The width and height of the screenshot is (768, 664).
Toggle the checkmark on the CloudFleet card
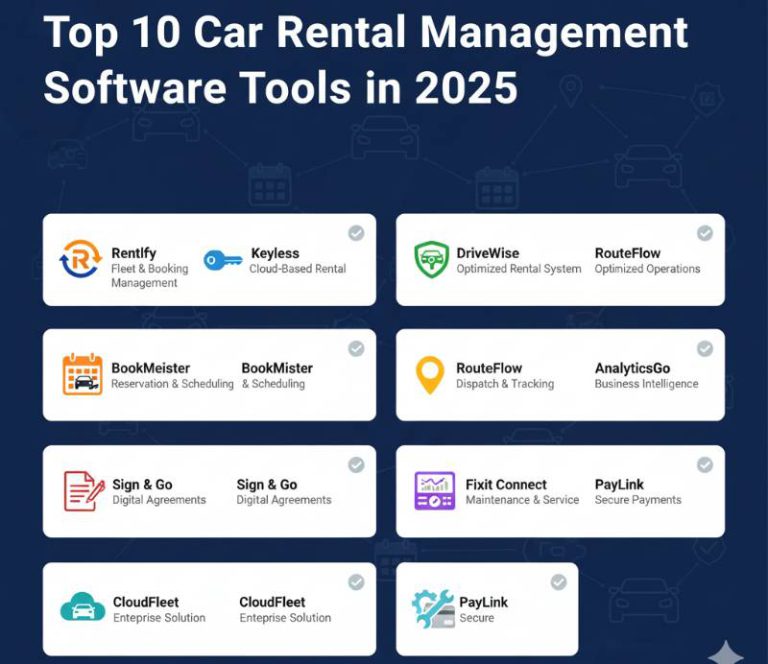(x=356, y=582)
